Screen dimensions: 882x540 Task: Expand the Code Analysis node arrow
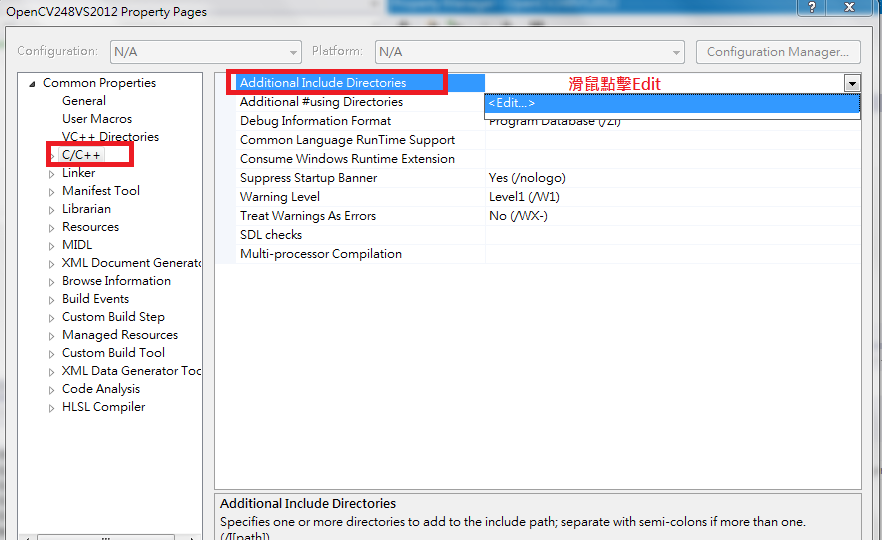point(51,390)
